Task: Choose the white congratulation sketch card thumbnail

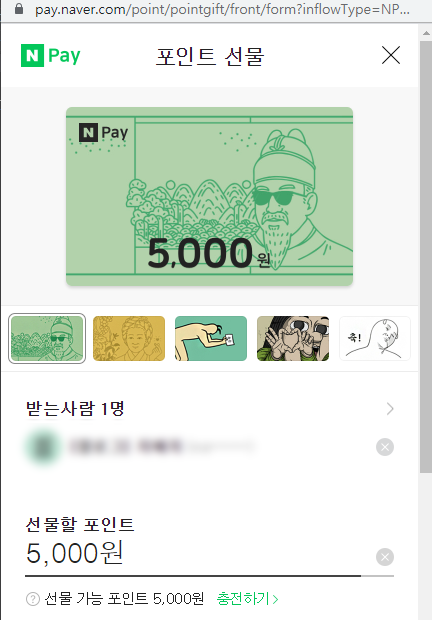Action: [375, 338]
